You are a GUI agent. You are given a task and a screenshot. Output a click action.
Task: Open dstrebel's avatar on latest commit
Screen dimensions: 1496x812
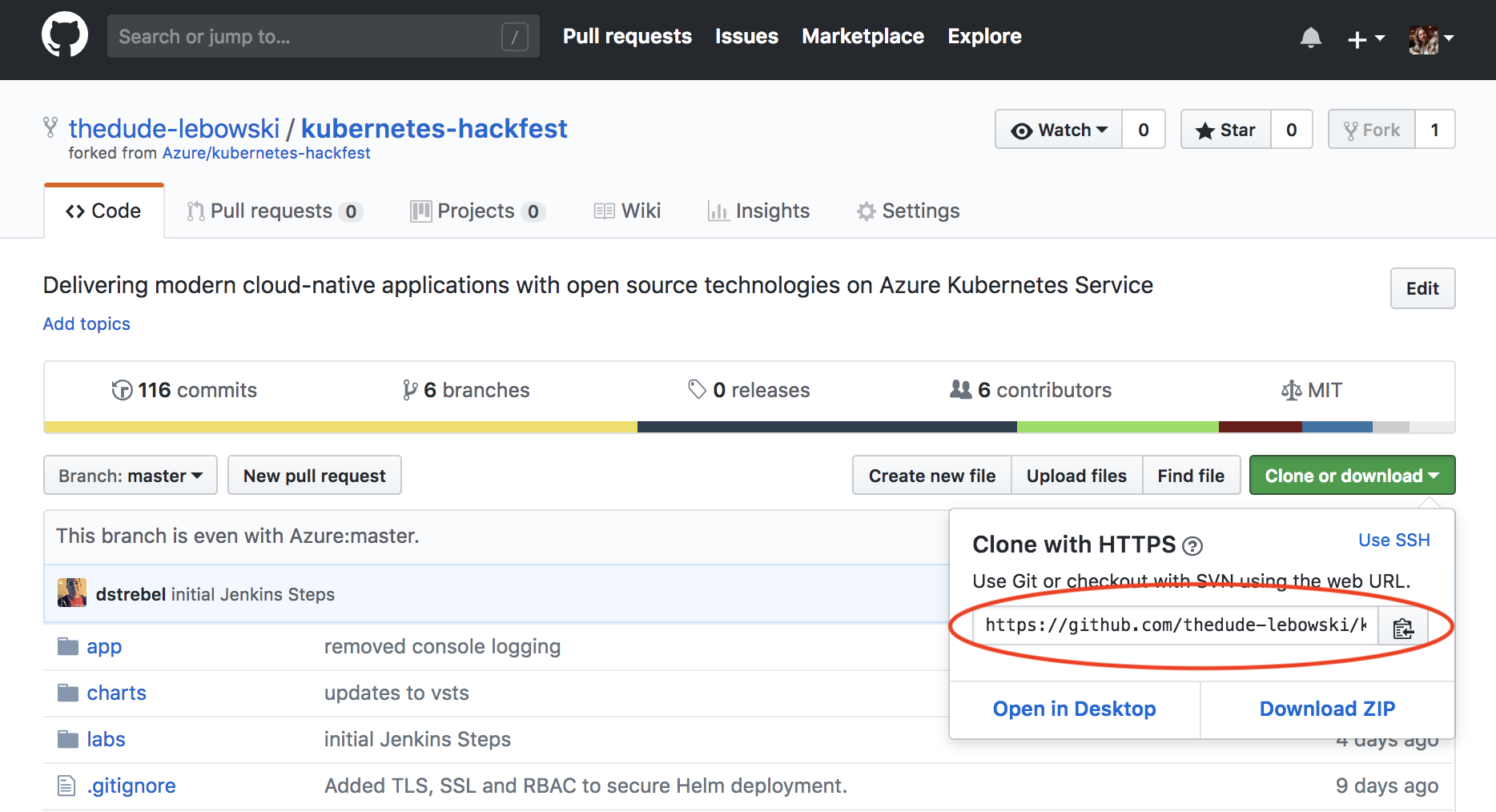(72, 593)
